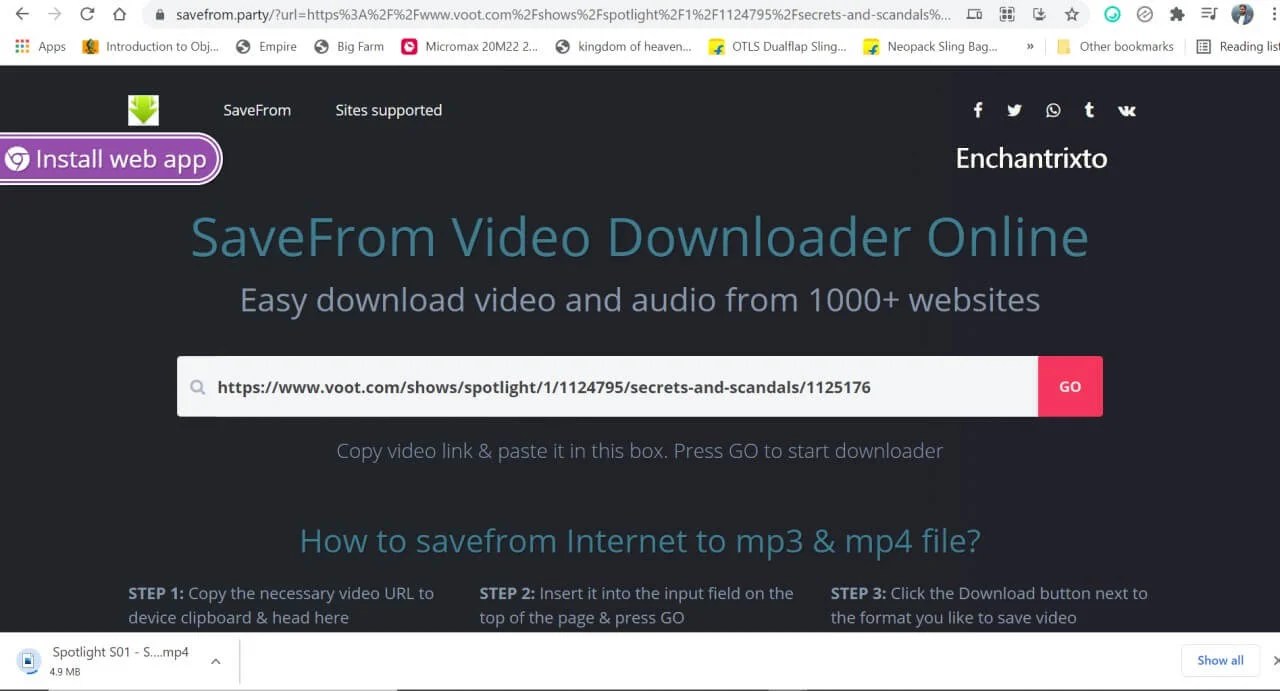1280x691 pixels.
Task: Open 'OTLS Dualflap Sling' bookmark
Action: tap(777, 46)
